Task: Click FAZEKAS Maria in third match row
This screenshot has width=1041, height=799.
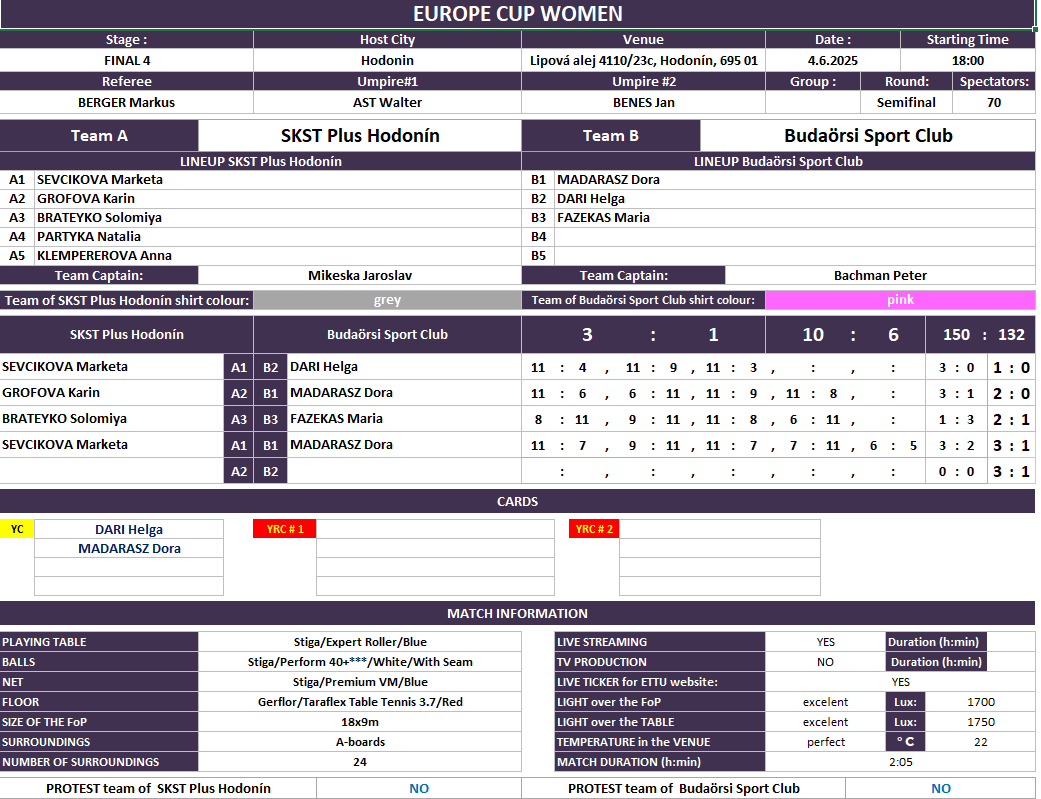Action: tap(404, 418)
